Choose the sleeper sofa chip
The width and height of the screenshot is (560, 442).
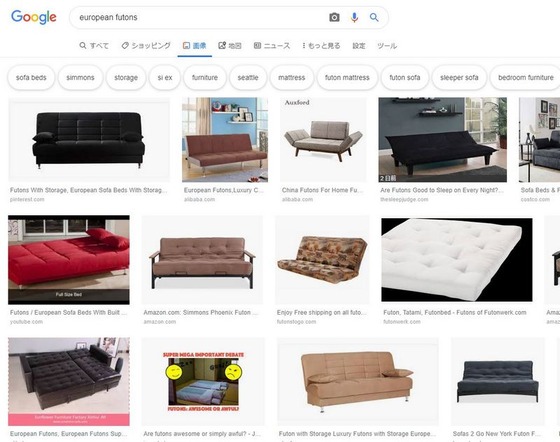[459, 77]
